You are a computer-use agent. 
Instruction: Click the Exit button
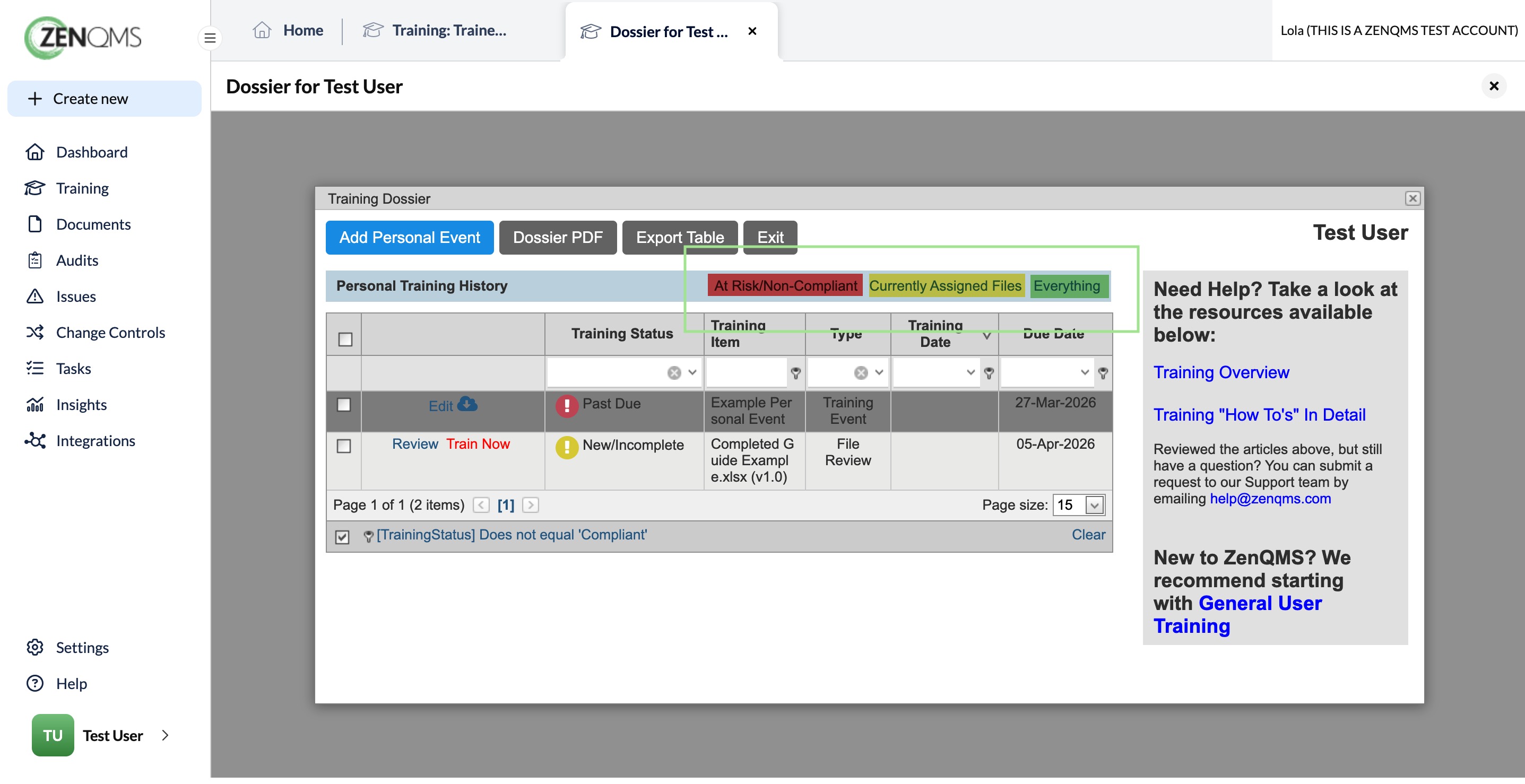pos(770,238)
